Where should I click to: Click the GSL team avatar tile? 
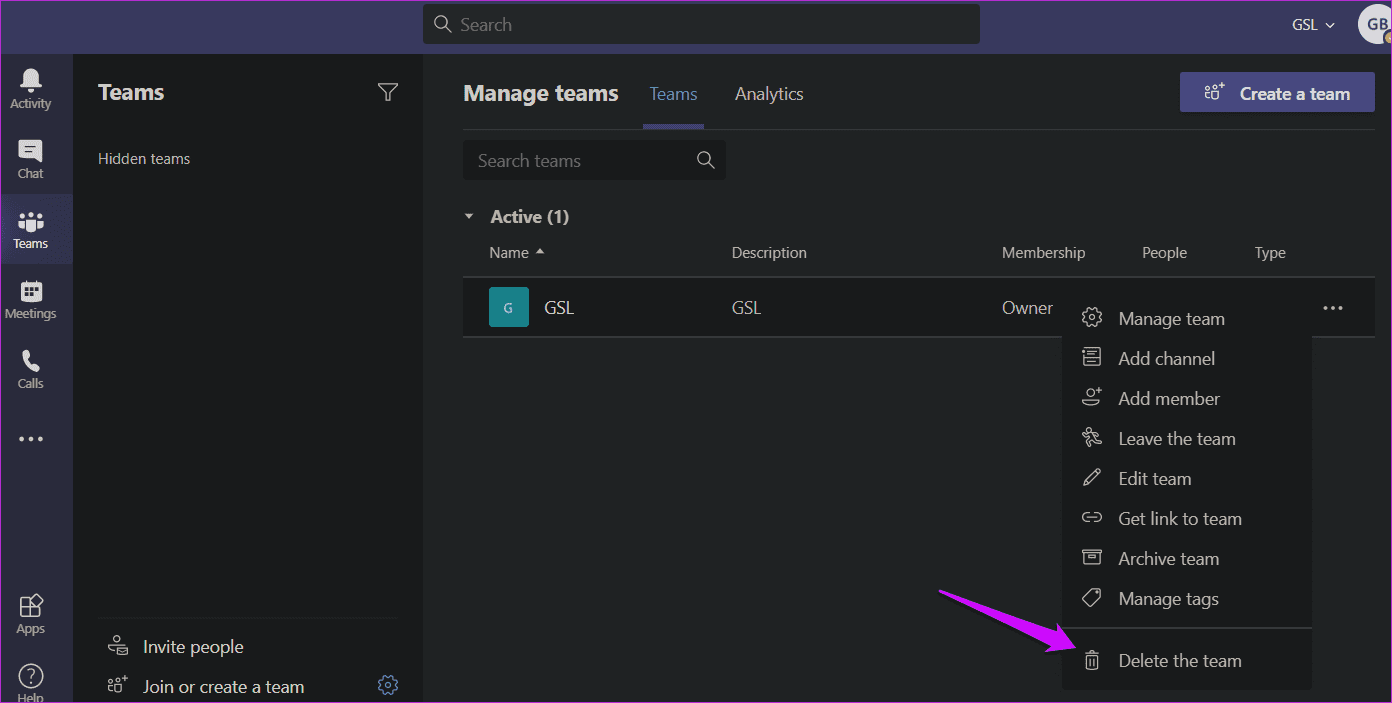coord(509,307)
